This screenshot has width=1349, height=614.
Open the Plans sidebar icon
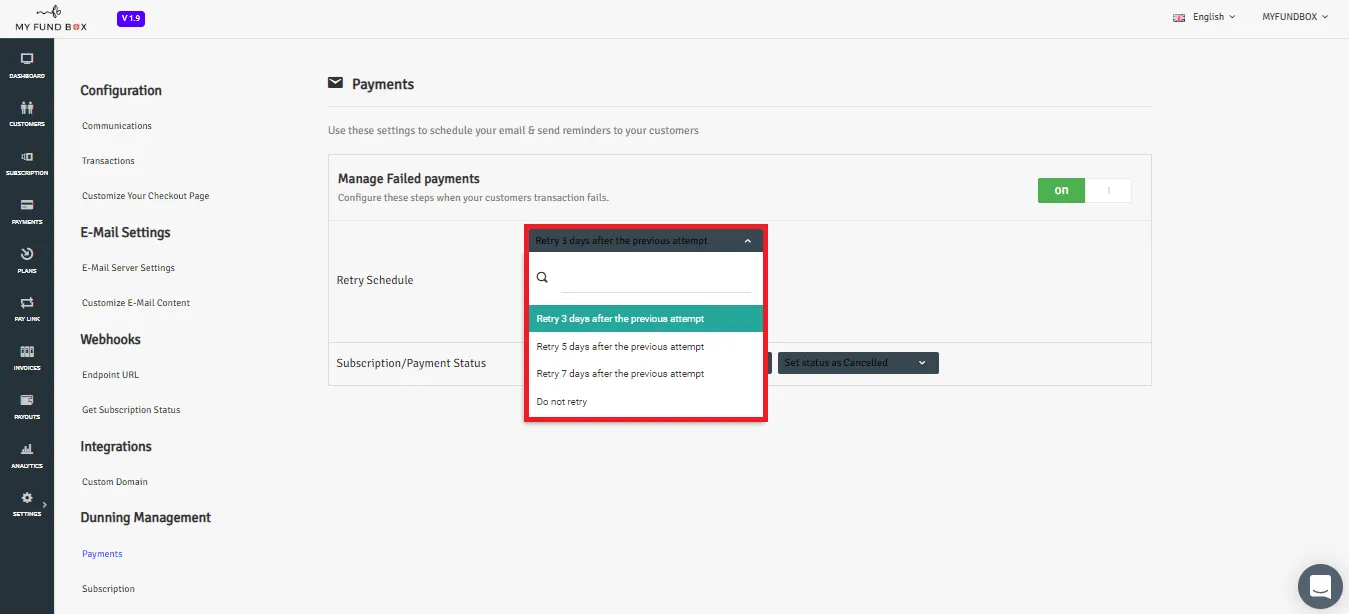click(x=27, y=254)
